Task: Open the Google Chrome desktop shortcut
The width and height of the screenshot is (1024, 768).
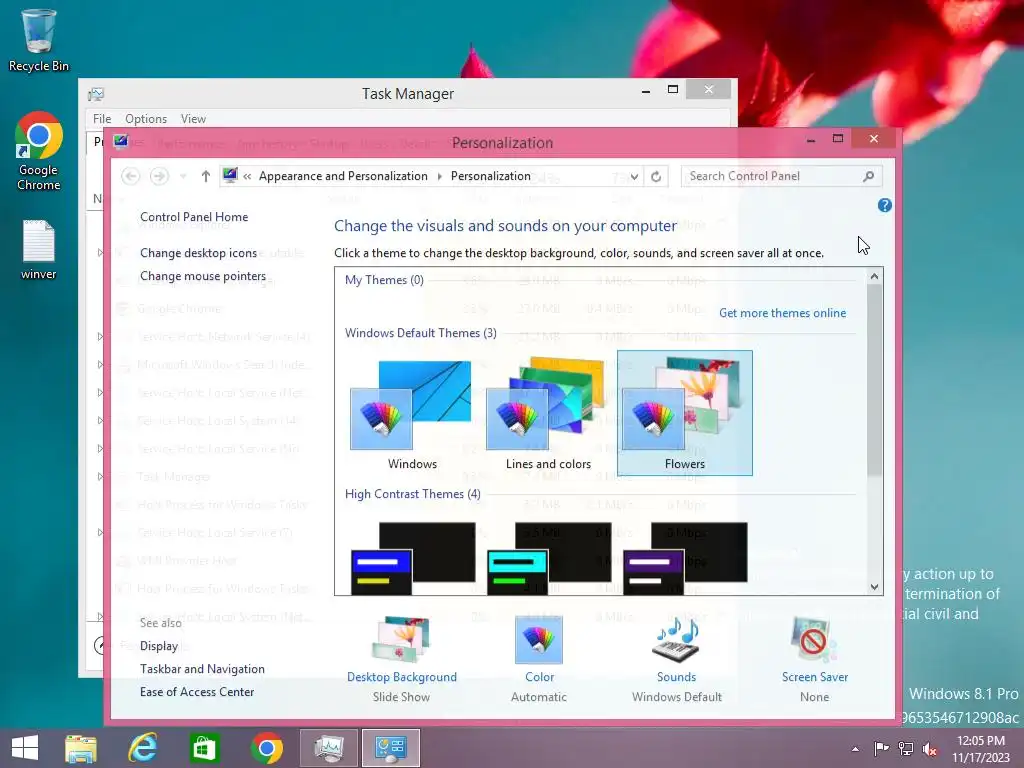Action: (39, 151)
